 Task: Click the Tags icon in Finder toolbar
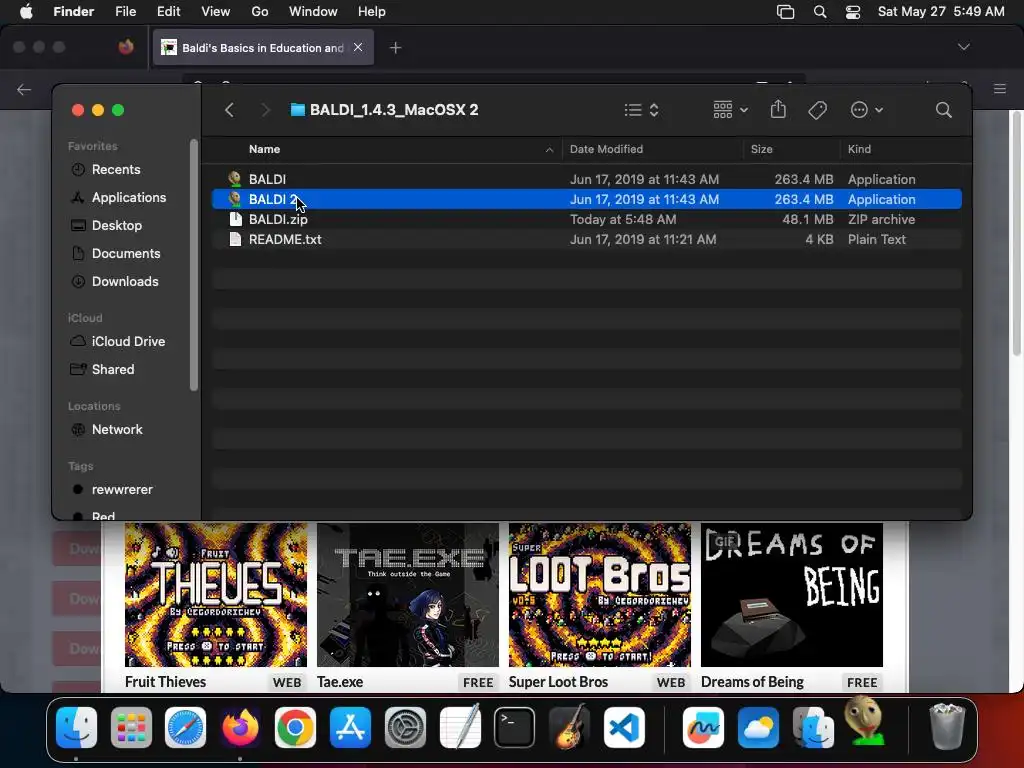[x=817, y=110]
